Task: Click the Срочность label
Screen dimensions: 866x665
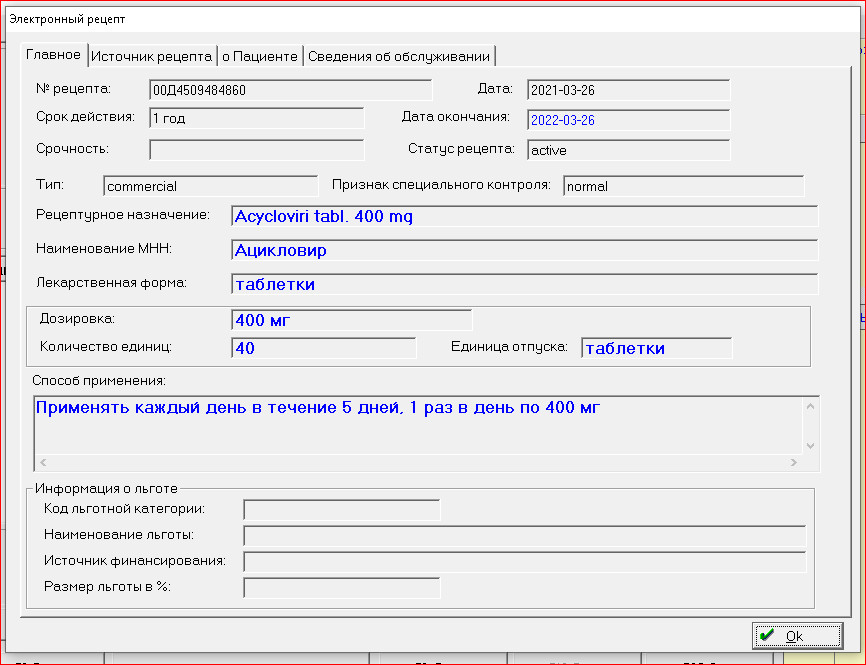Action: (x=72, y=149)
